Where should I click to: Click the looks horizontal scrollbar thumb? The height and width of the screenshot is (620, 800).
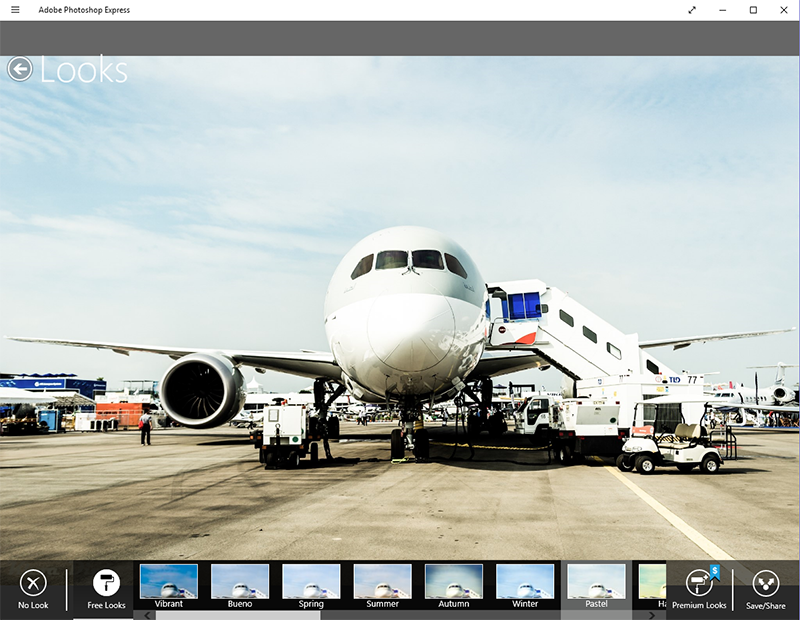pyautogui.click(x=238, y=615)
